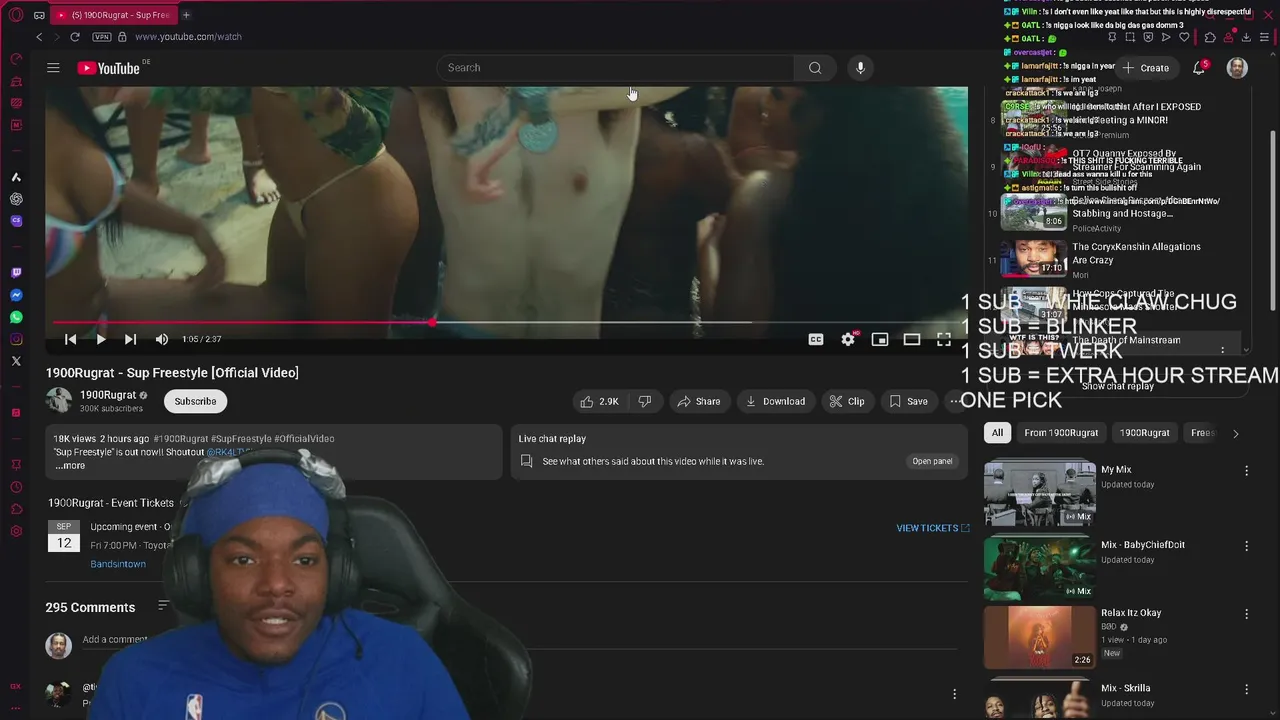Open the comments sort menu

163,606
